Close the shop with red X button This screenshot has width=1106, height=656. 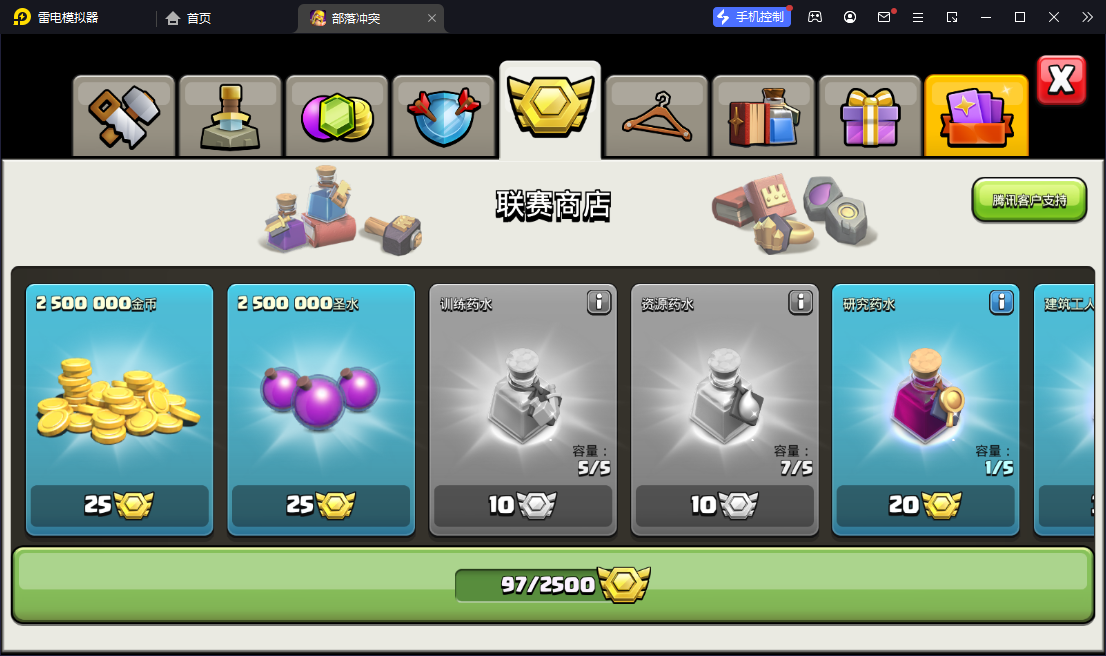1062,80
